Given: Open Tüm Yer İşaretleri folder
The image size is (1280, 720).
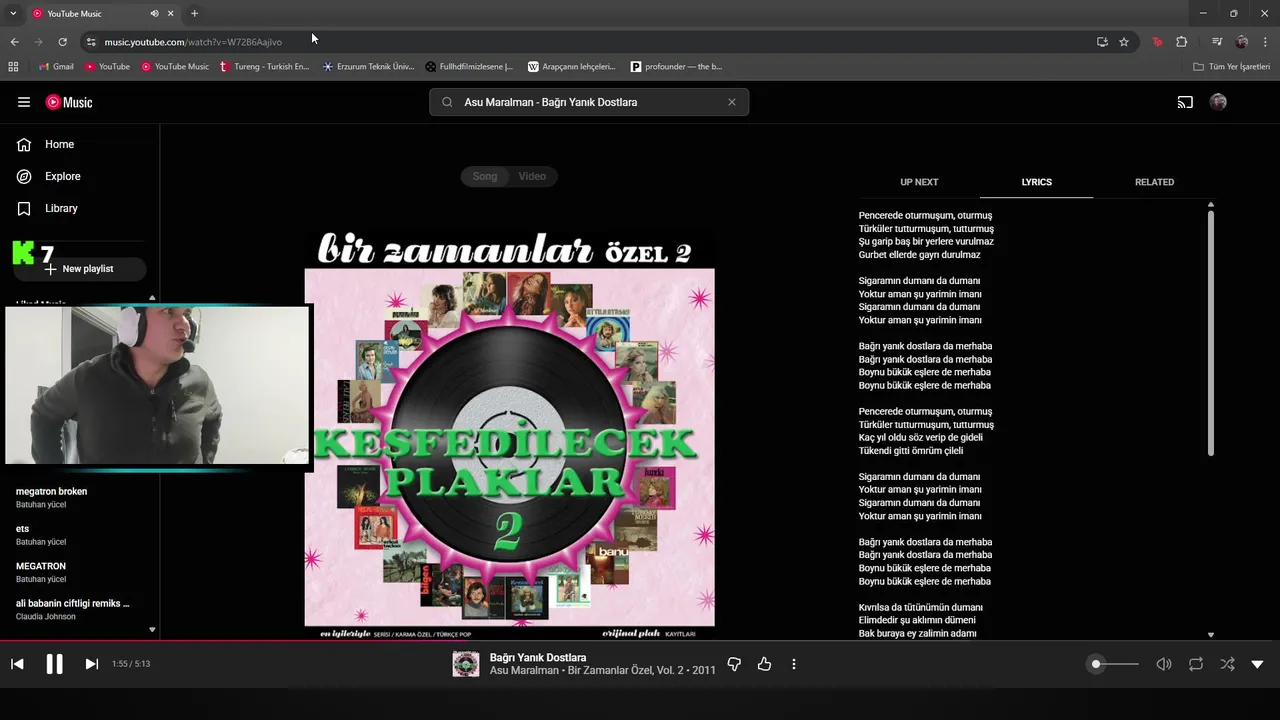Looking at the screenshot, I should click(1232, 67).
